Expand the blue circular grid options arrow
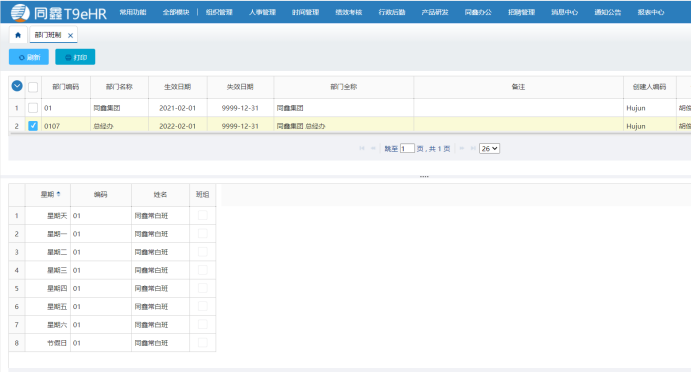 (17, 86)
